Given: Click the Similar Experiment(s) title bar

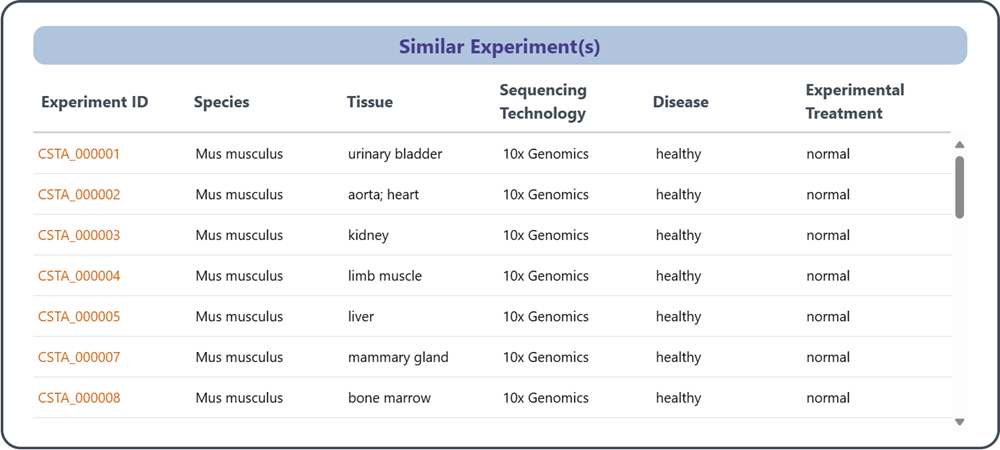Looking at the screenshot, I should click(500, 46).
